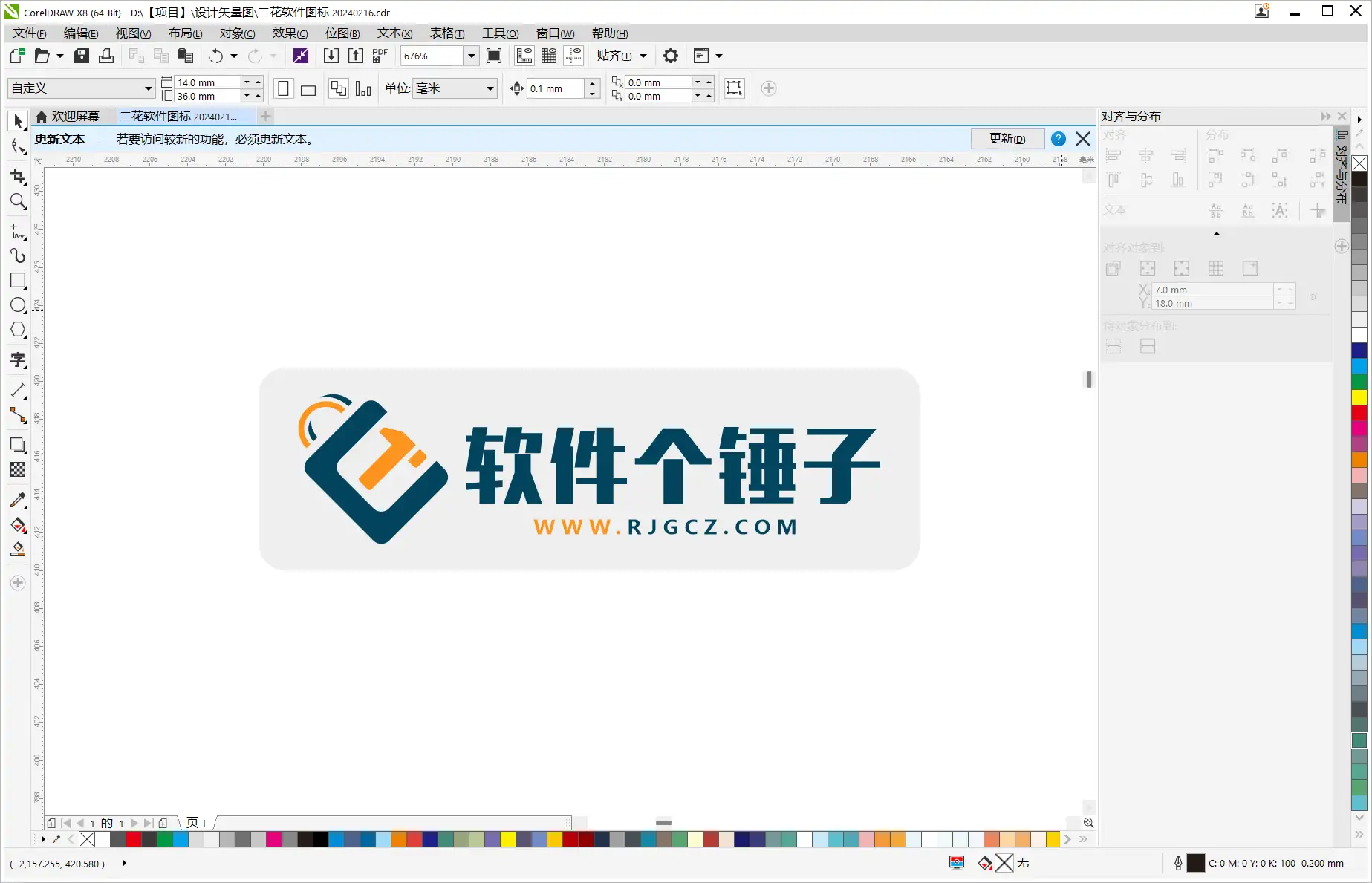
Task: Open the Options gear icon
Action: (x=671, y=56)
